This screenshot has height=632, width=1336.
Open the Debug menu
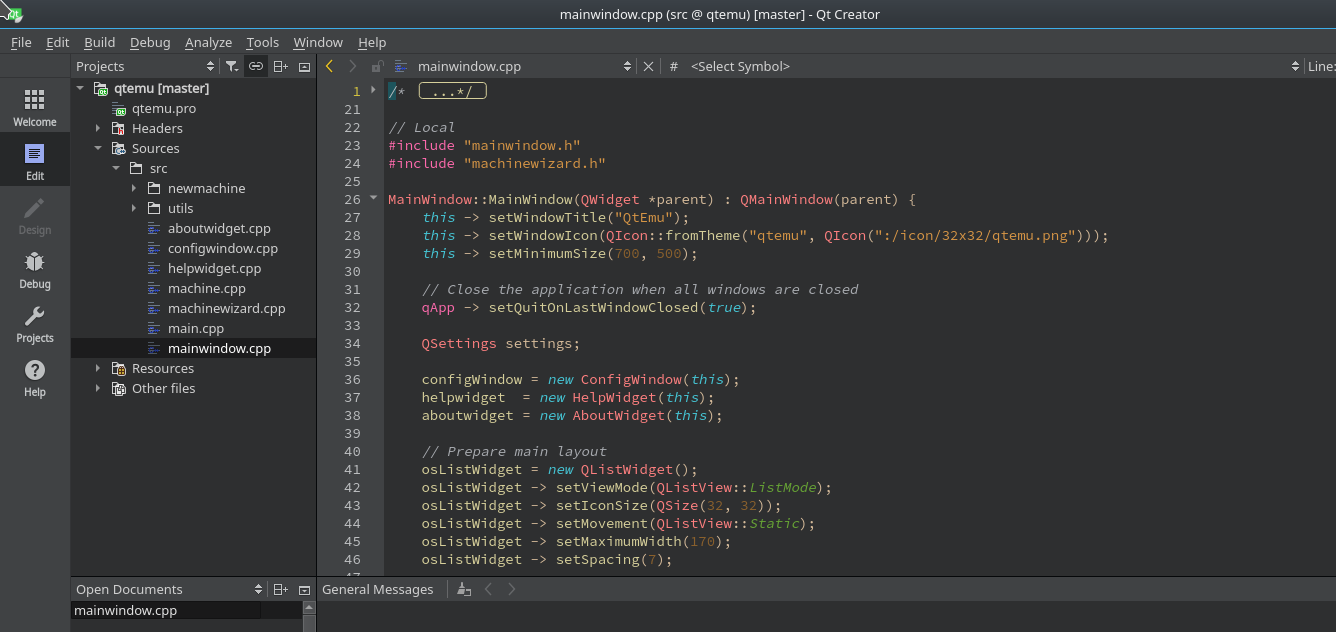click(150, 42)
